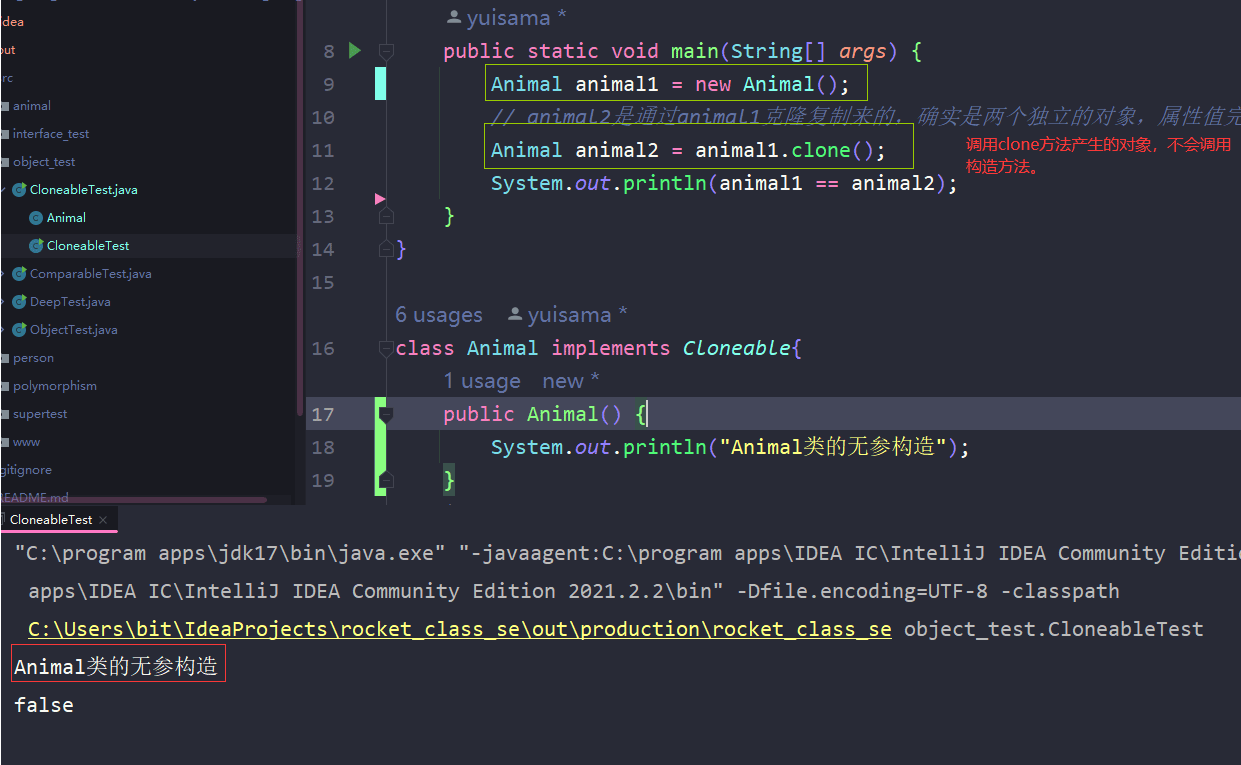Screen dimensions: 1241x765
Task: Click the ComparableTest.java file icon
Action: [x=19, y=274]
